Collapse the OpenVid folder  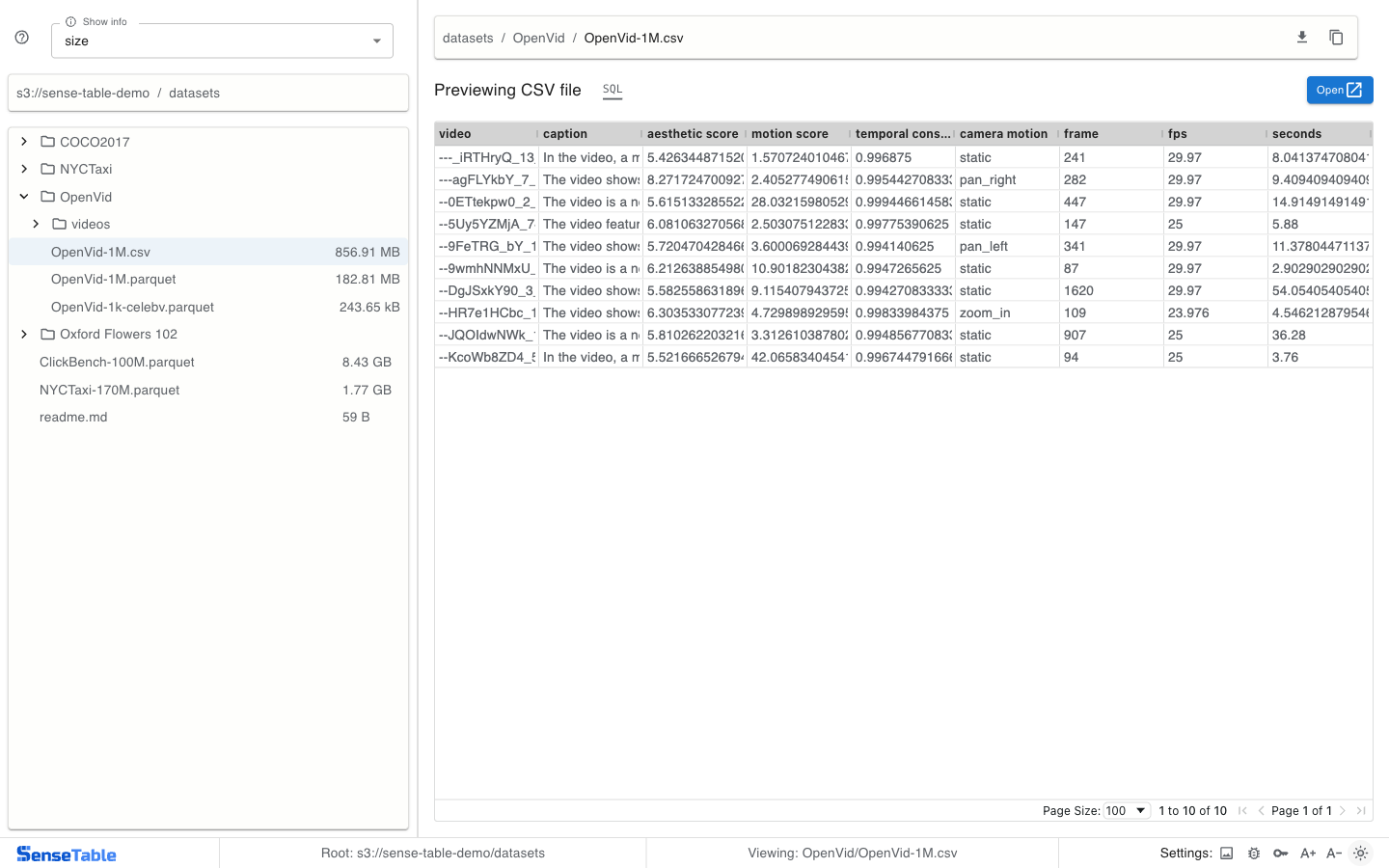pyautogui.click(x=24, y=197)
